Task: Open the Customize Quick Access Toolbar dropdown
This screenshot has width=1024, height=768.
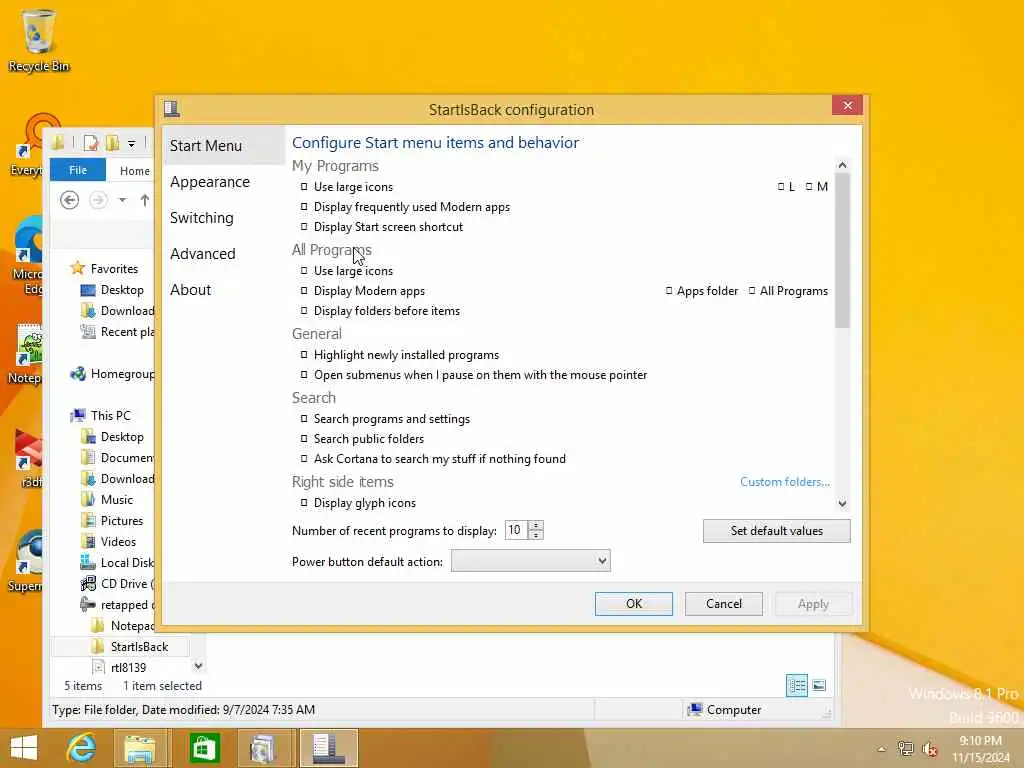Action: pos(131,143)
